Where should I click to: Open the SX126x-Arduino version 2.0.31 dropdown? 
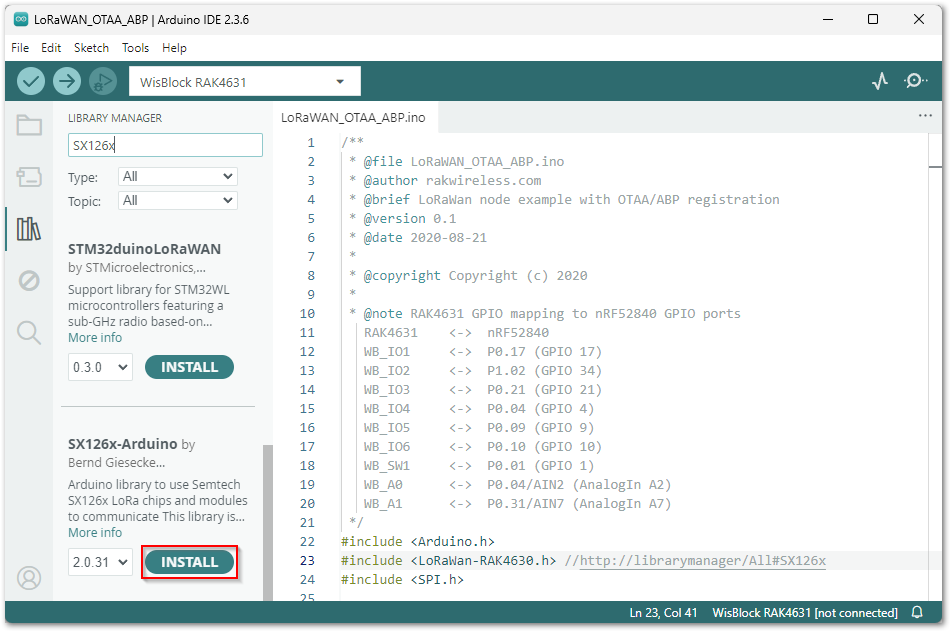click(100, 563)
